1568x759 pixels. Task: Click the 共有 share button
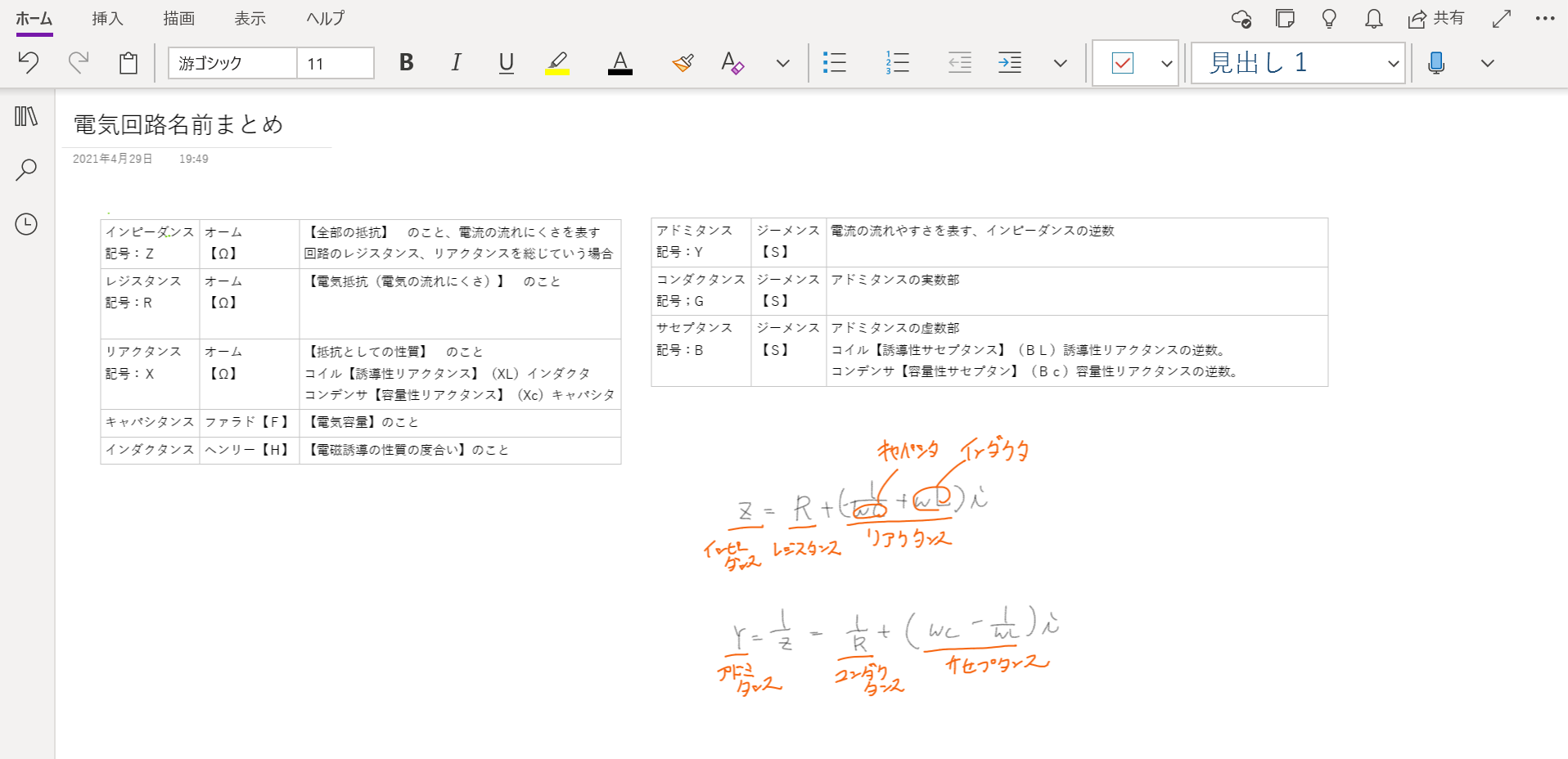tap(1435, 19)
